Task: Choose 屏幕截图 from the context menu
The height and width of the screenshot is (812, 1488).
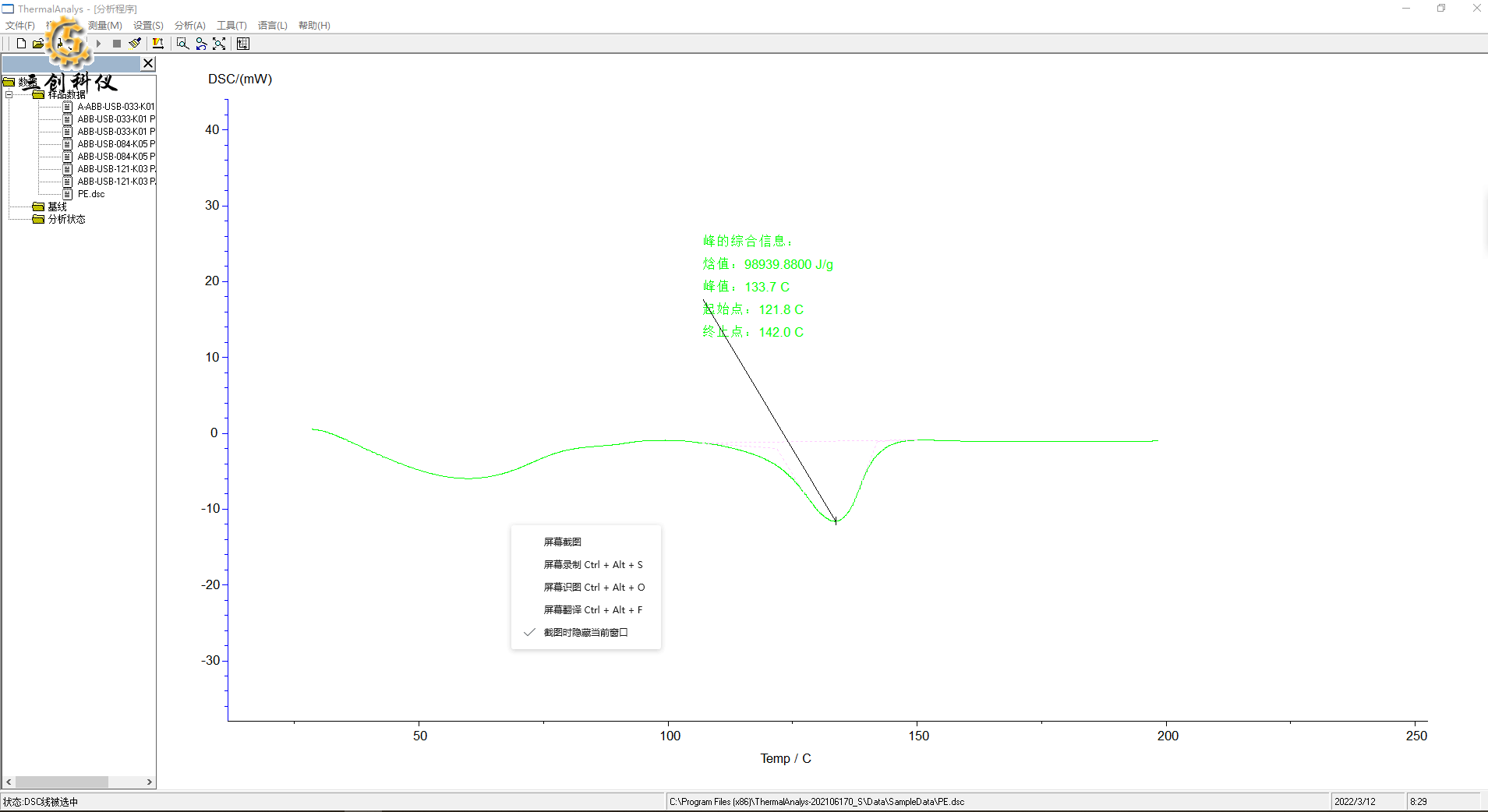Action: [562, 542]
